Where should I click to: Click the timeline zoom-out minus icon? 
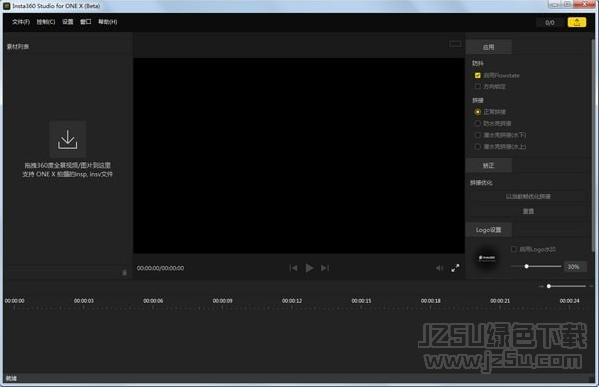tap(541, 286)
